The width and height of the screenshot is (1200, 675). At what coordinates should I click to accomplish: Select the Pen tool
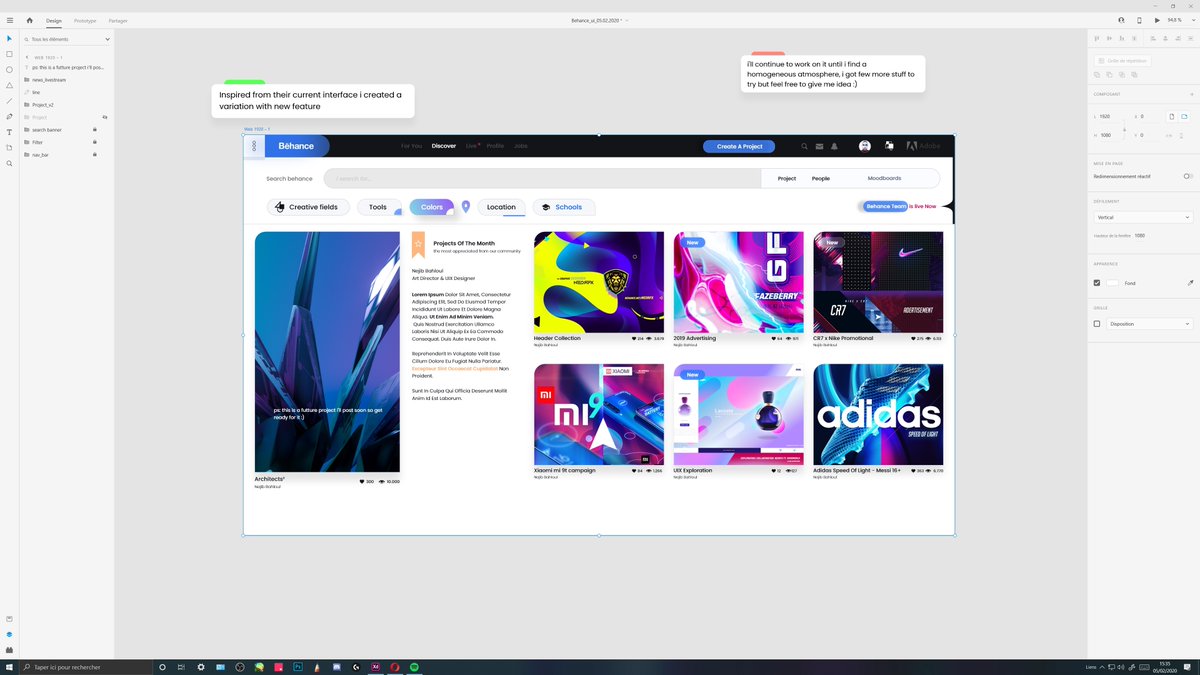9,116
